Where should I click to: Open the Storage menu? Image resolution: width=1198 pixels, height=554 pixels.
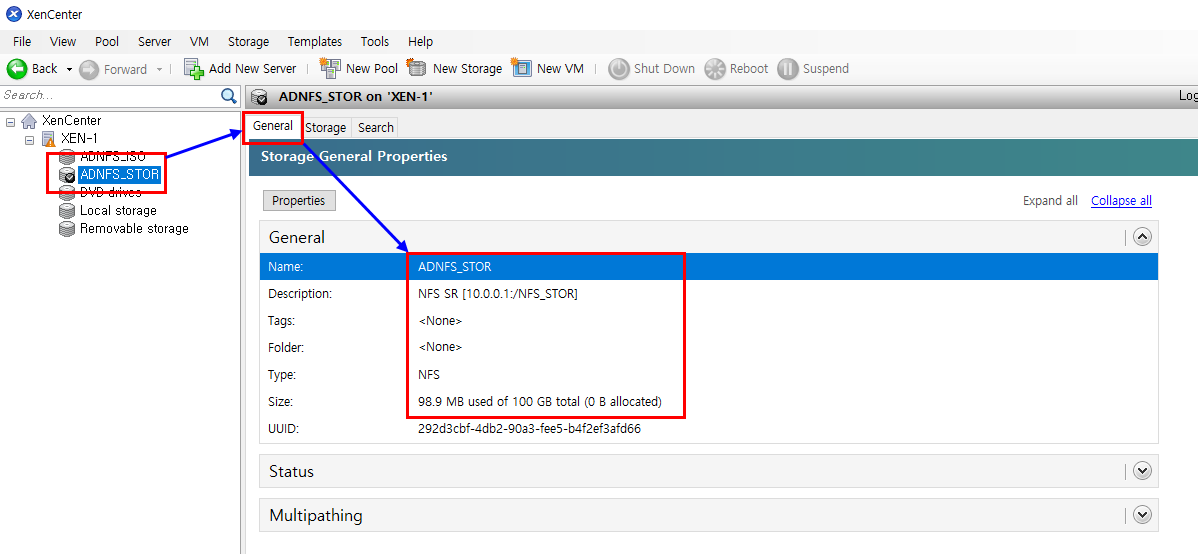(248, 41)
